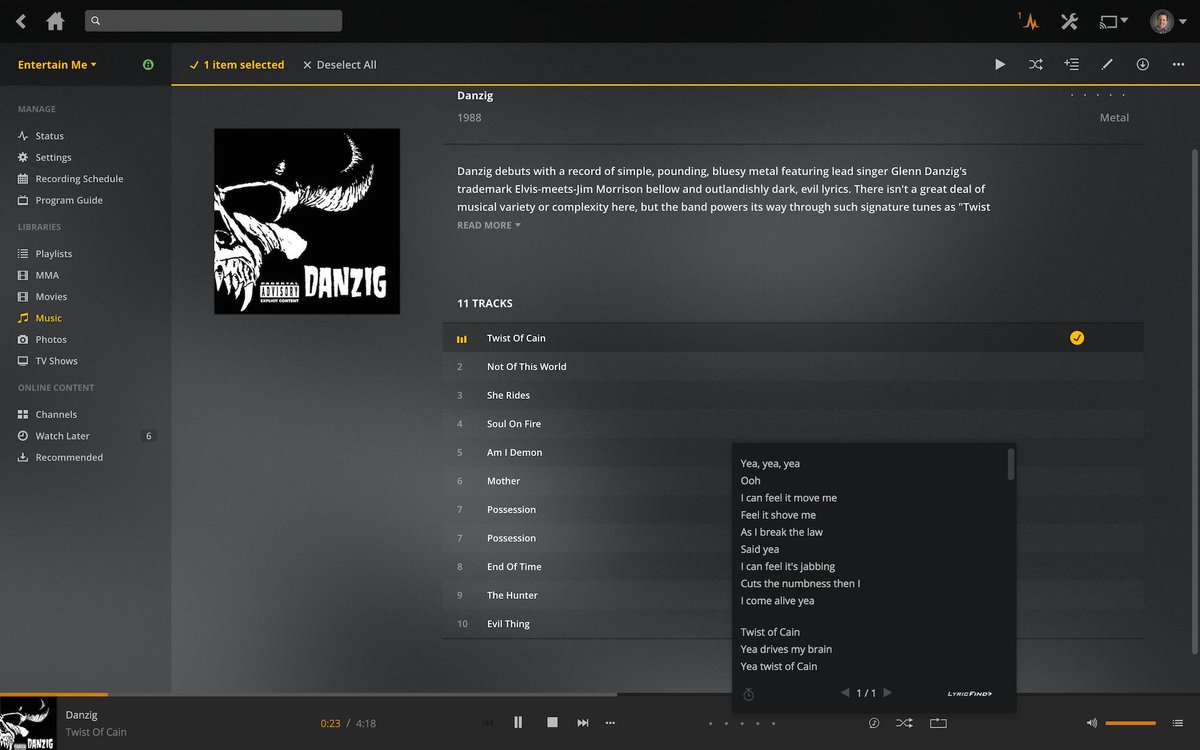The width and height of the screenshot is (1200, 750).
Task: Open the activity monitor pulse icon
Action: tap(1029, 21)
